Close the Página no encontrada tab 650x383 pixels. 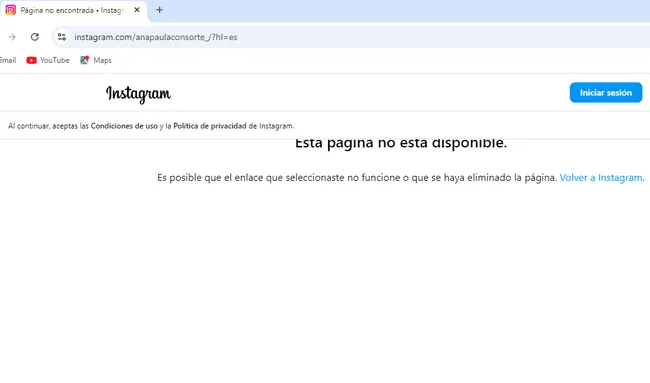[x=137, y=10]
